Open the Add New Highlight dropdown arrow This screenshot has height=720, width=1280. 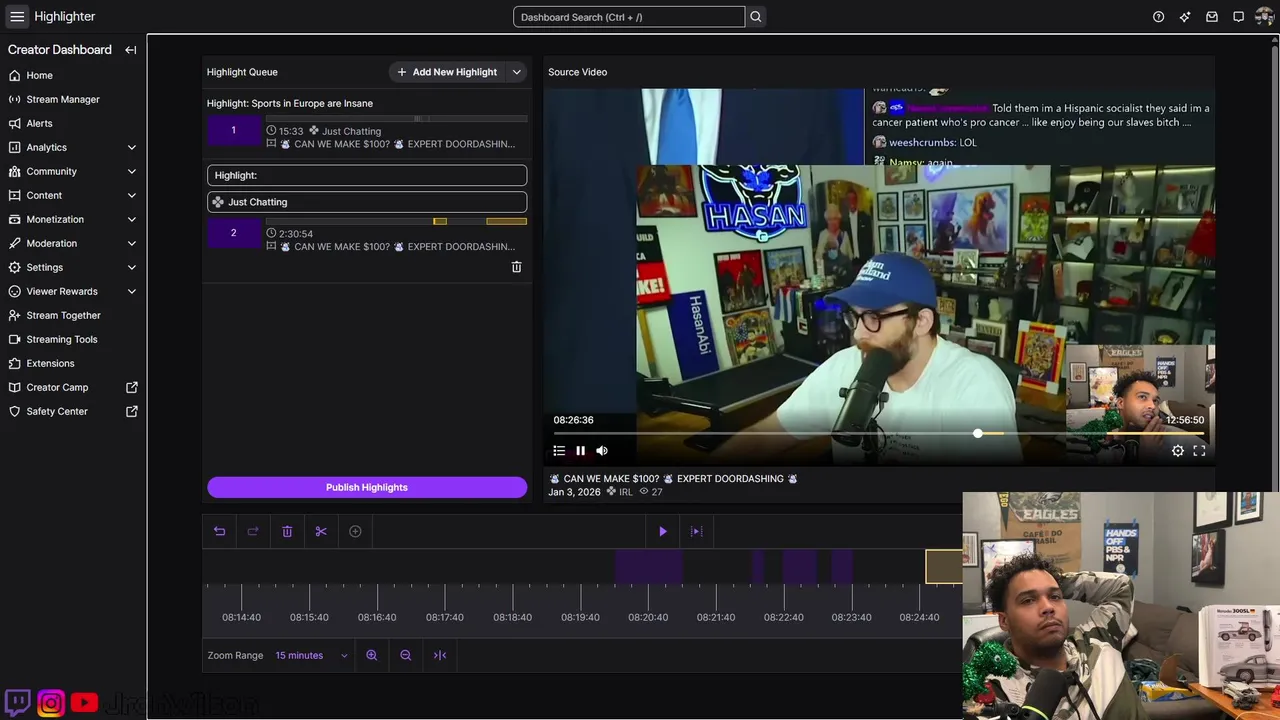click(517, 72)
